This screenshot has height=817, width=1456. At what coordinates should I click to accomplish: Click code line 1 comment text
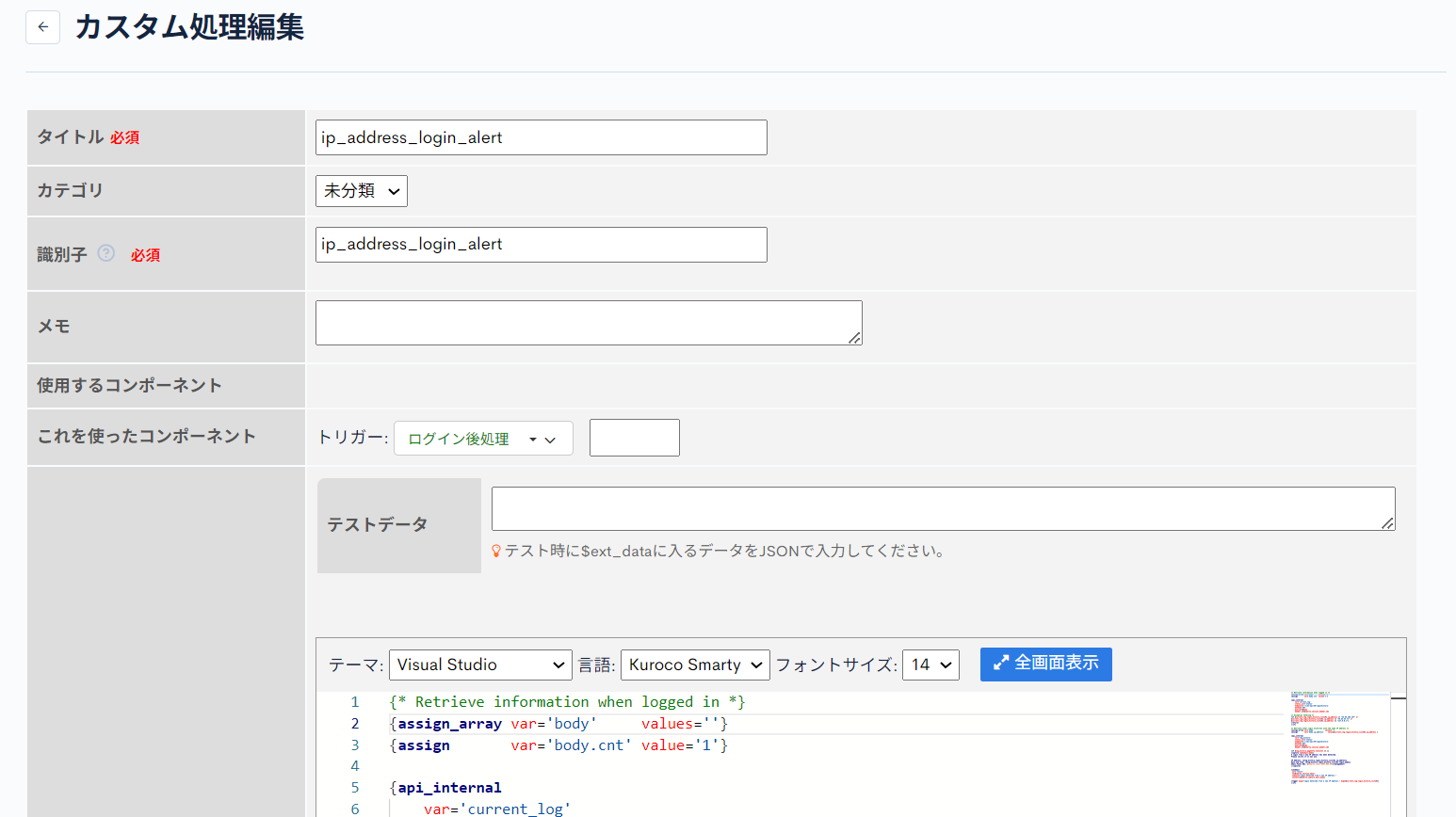[x=567, y=702]
